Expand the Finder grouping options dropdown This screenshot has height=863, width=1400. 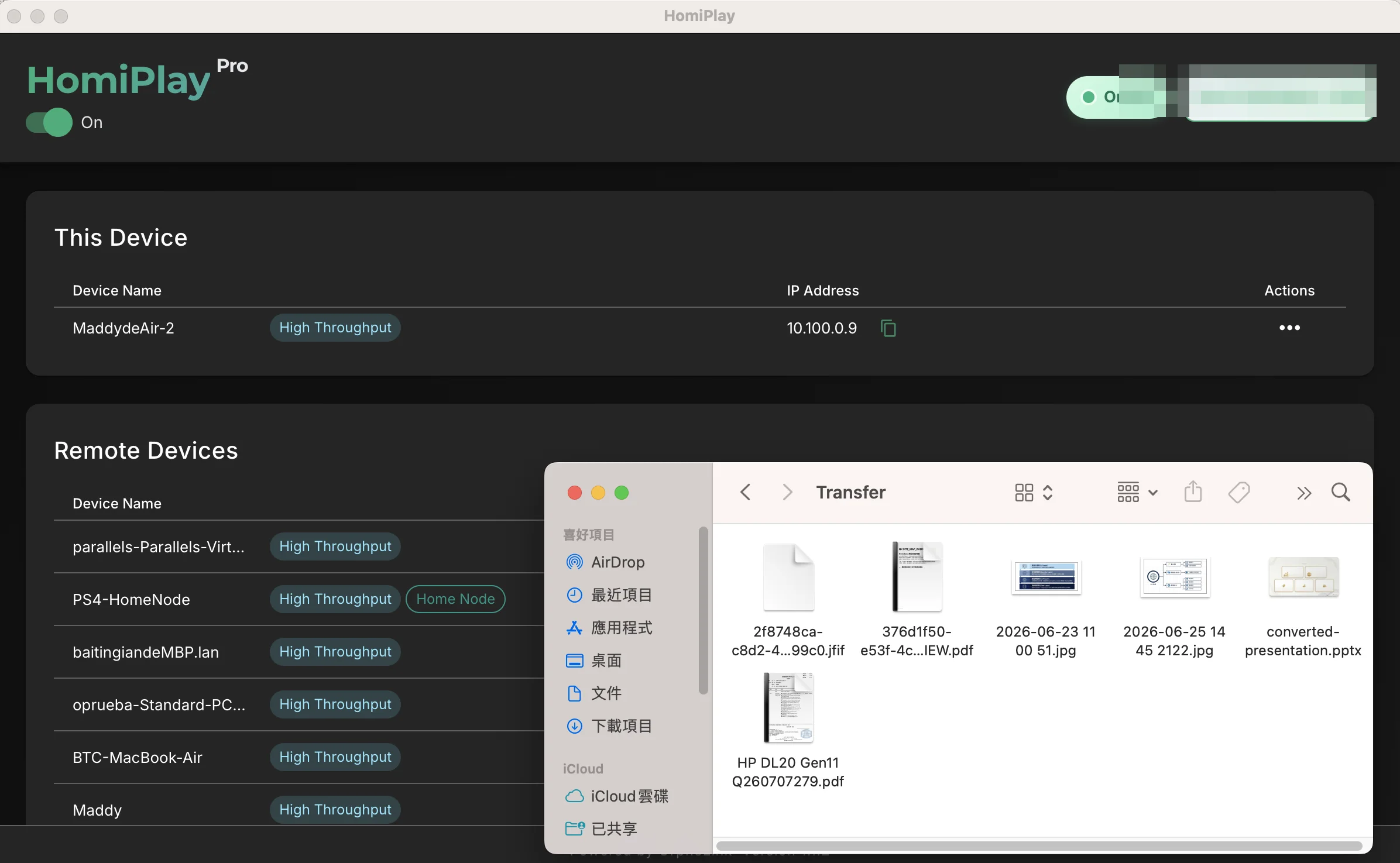tap(1137, 493)
